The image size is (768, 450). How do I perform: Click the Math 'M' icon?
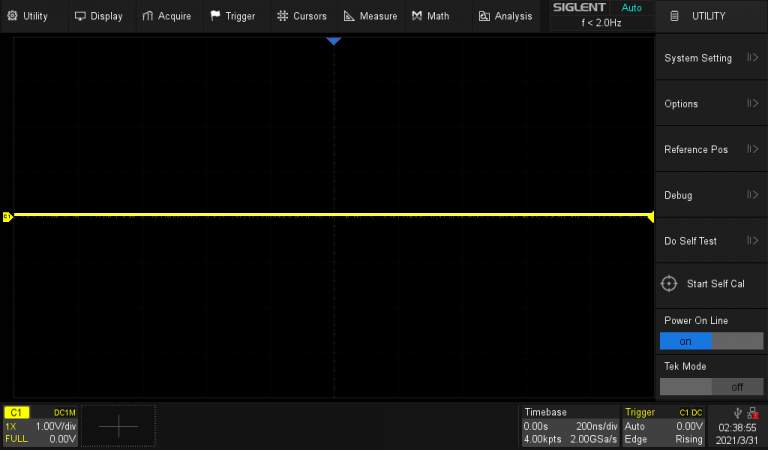click(416, 16)
